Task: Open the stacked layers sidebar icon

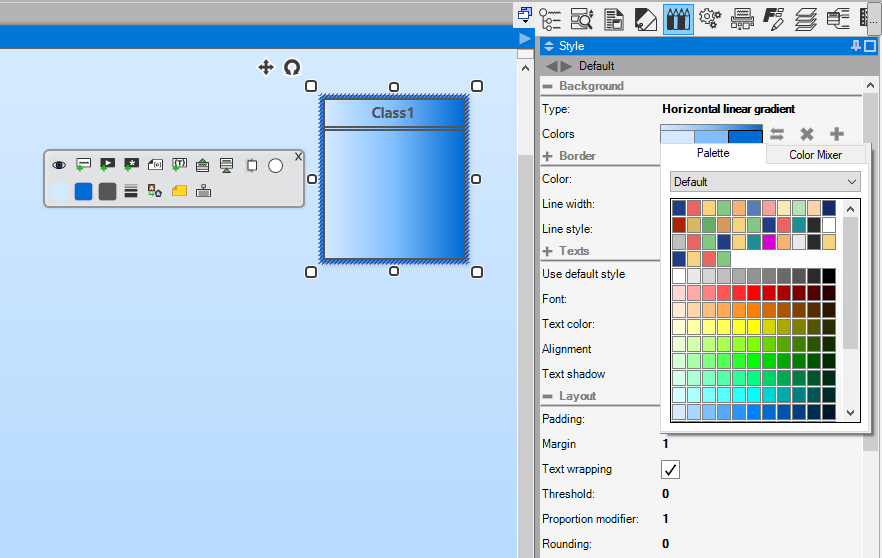Action: pos(806,19)
